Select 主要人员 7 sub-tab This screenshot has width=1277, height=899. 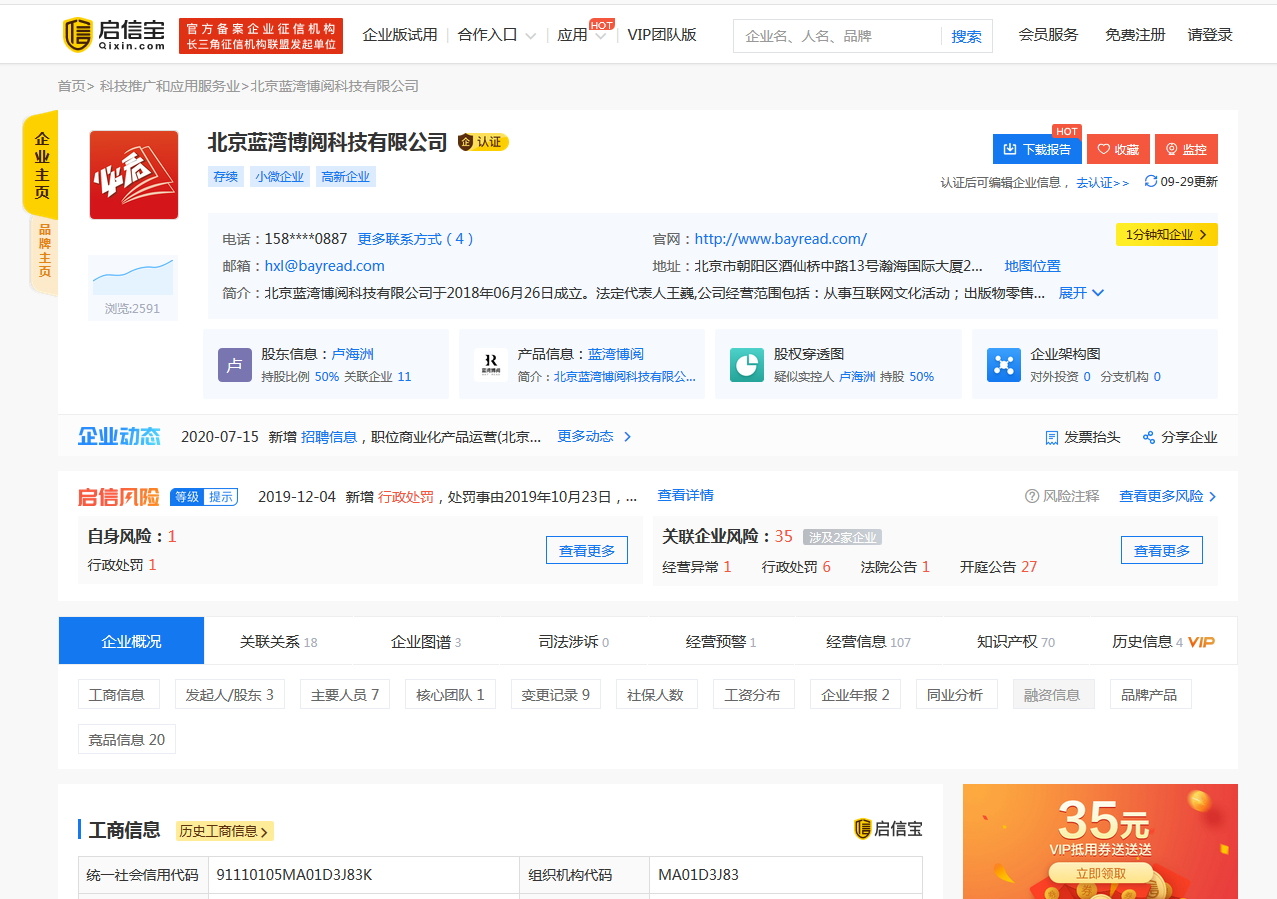pyautogui.click(x=345, y=694)
